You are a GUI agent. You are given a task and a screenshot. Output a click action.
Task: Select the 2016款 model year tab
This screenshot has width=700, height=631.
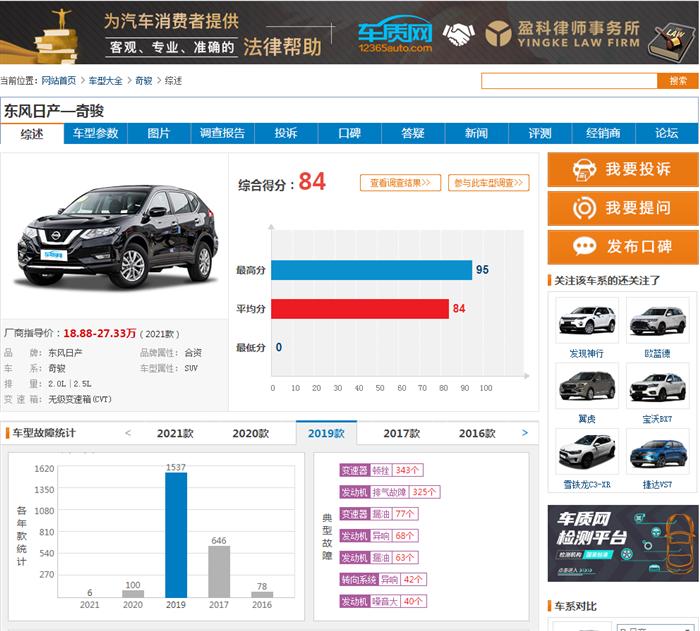pos(477,433)
